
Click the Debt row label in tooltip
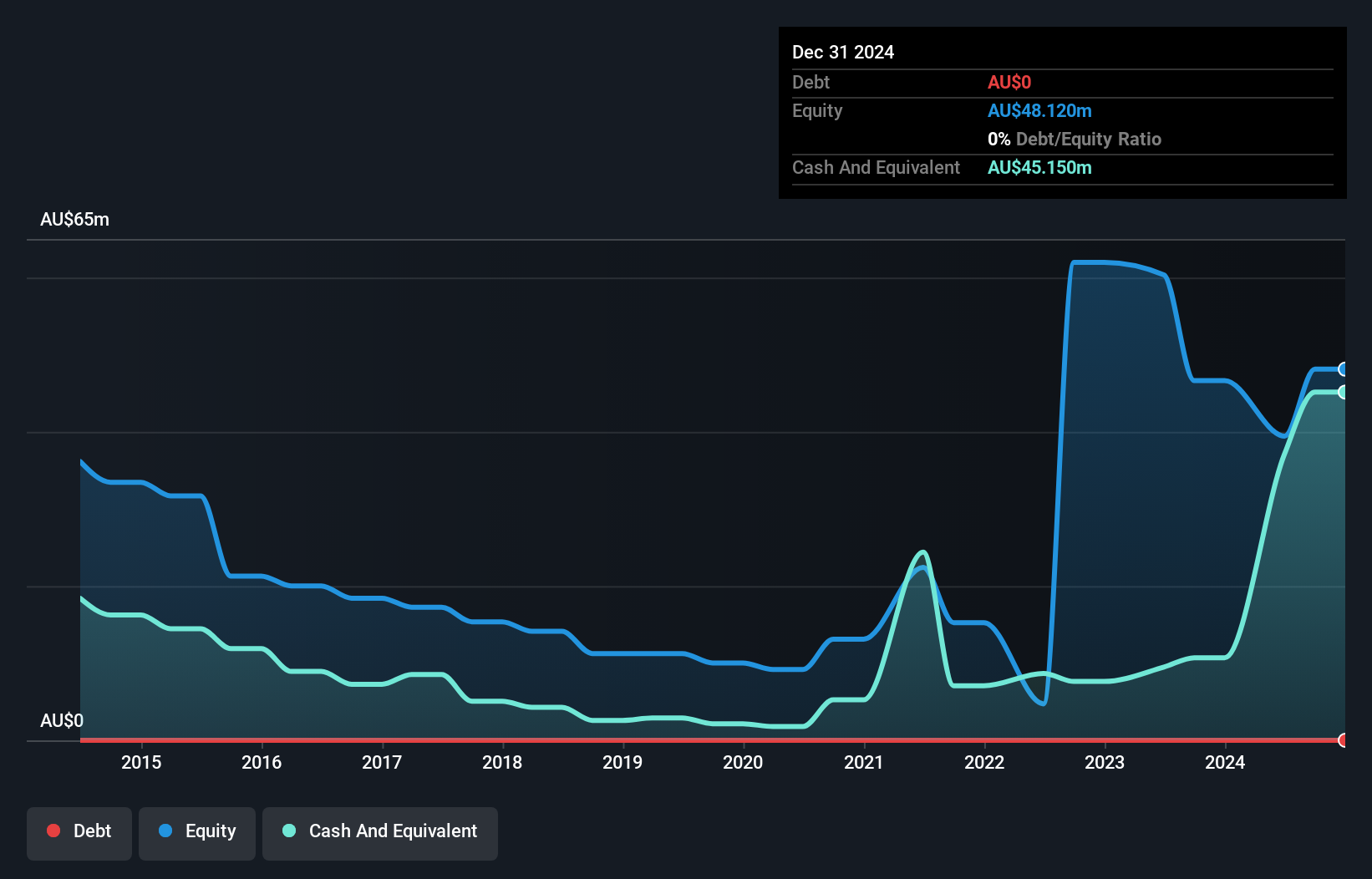click(810, 82)
